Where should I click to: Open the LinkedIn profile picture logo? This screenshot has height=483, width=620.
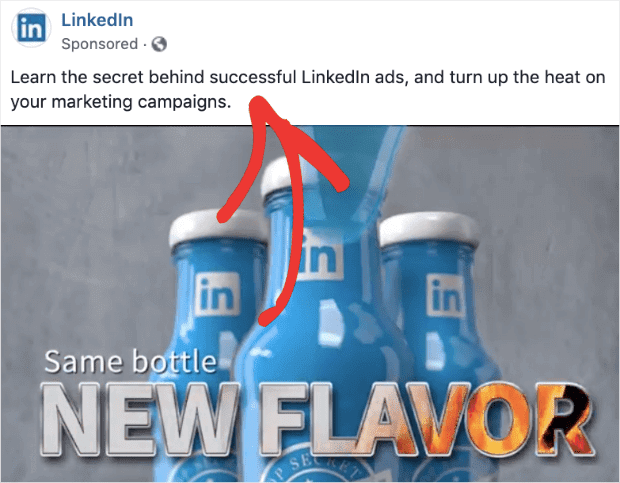pos(31,28)
